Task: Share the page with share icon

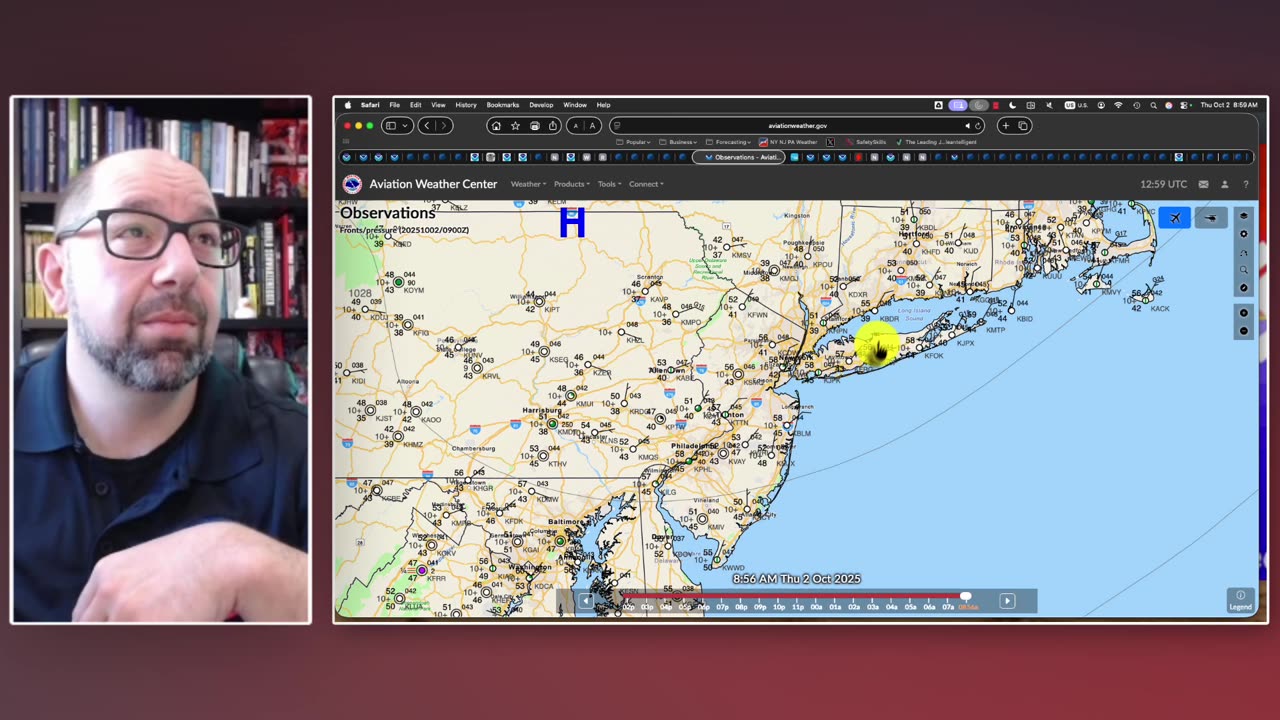Action: [x=552, y=126]
